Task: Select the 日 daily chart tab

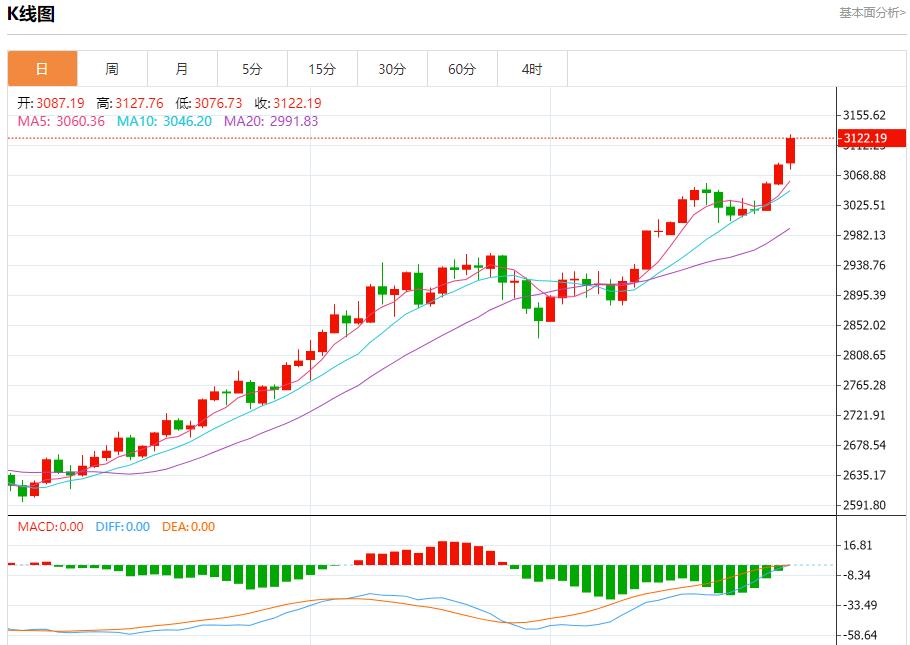Action: point(42,69)
